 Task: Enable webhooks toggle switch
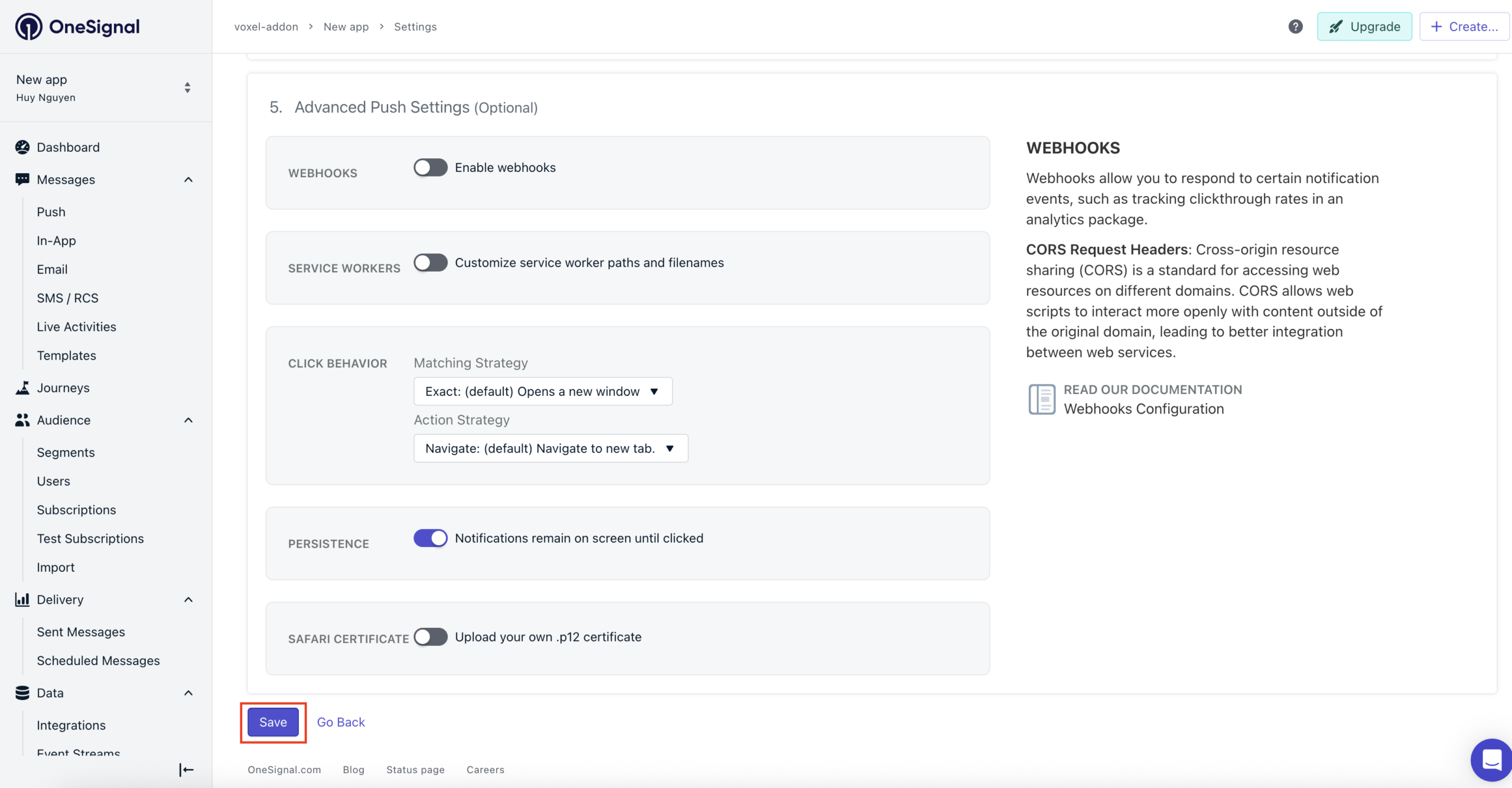click(x=431, y=168)
